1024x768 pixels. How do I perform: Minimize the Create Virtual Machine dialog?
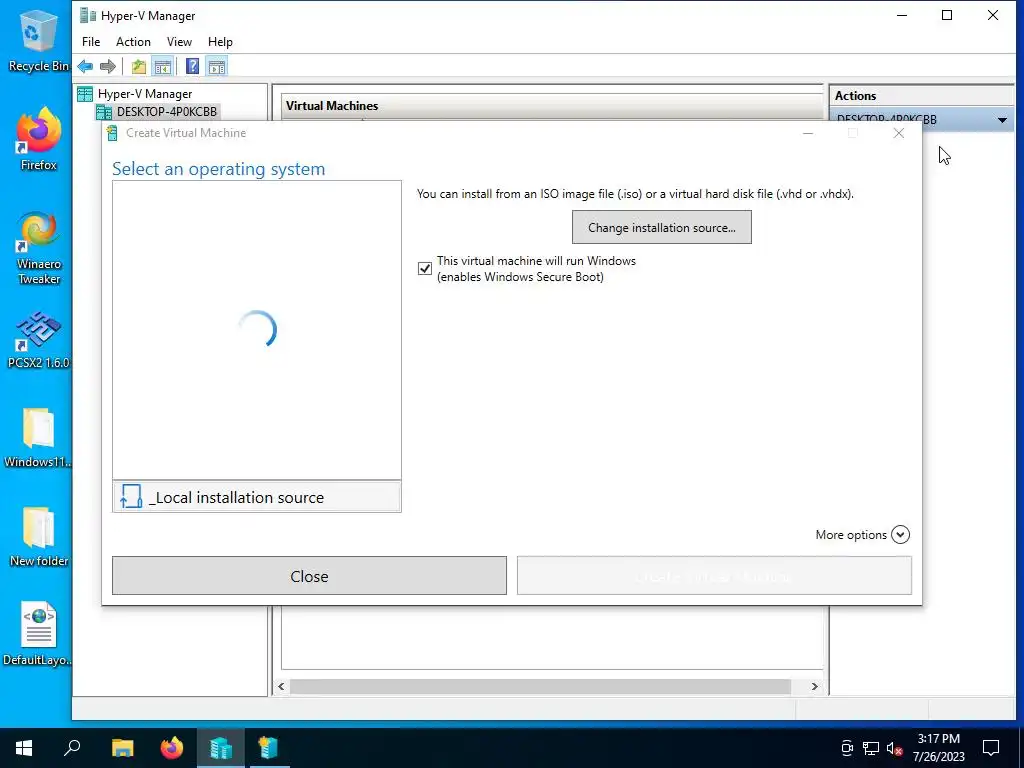(808, 133)
